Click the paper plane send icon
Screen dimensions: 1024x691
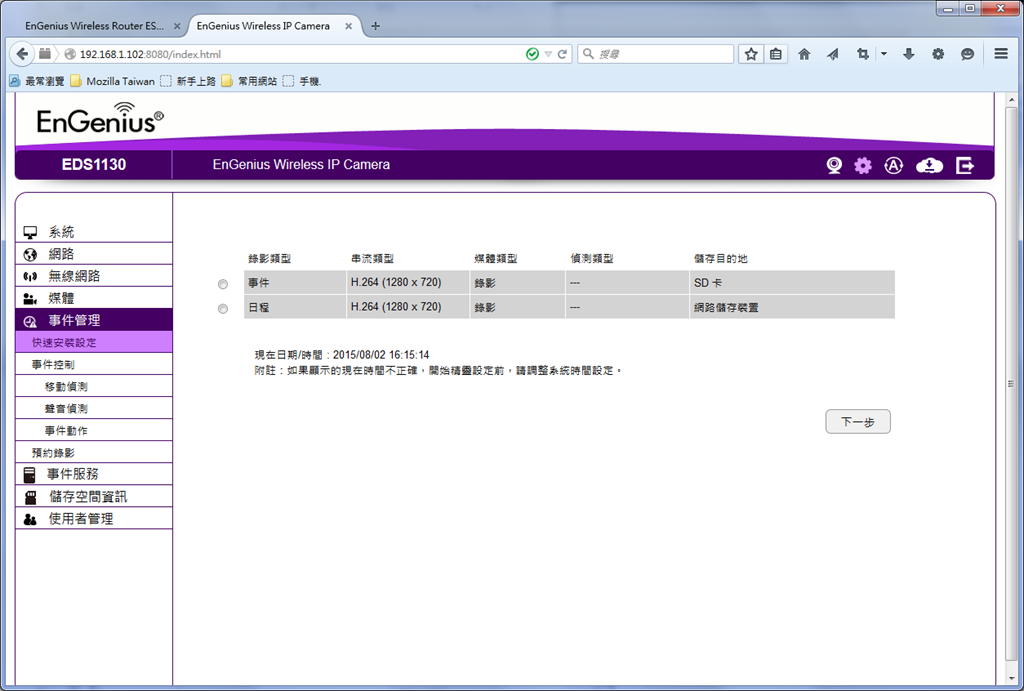pyautogui.click(x=833, y=54)
